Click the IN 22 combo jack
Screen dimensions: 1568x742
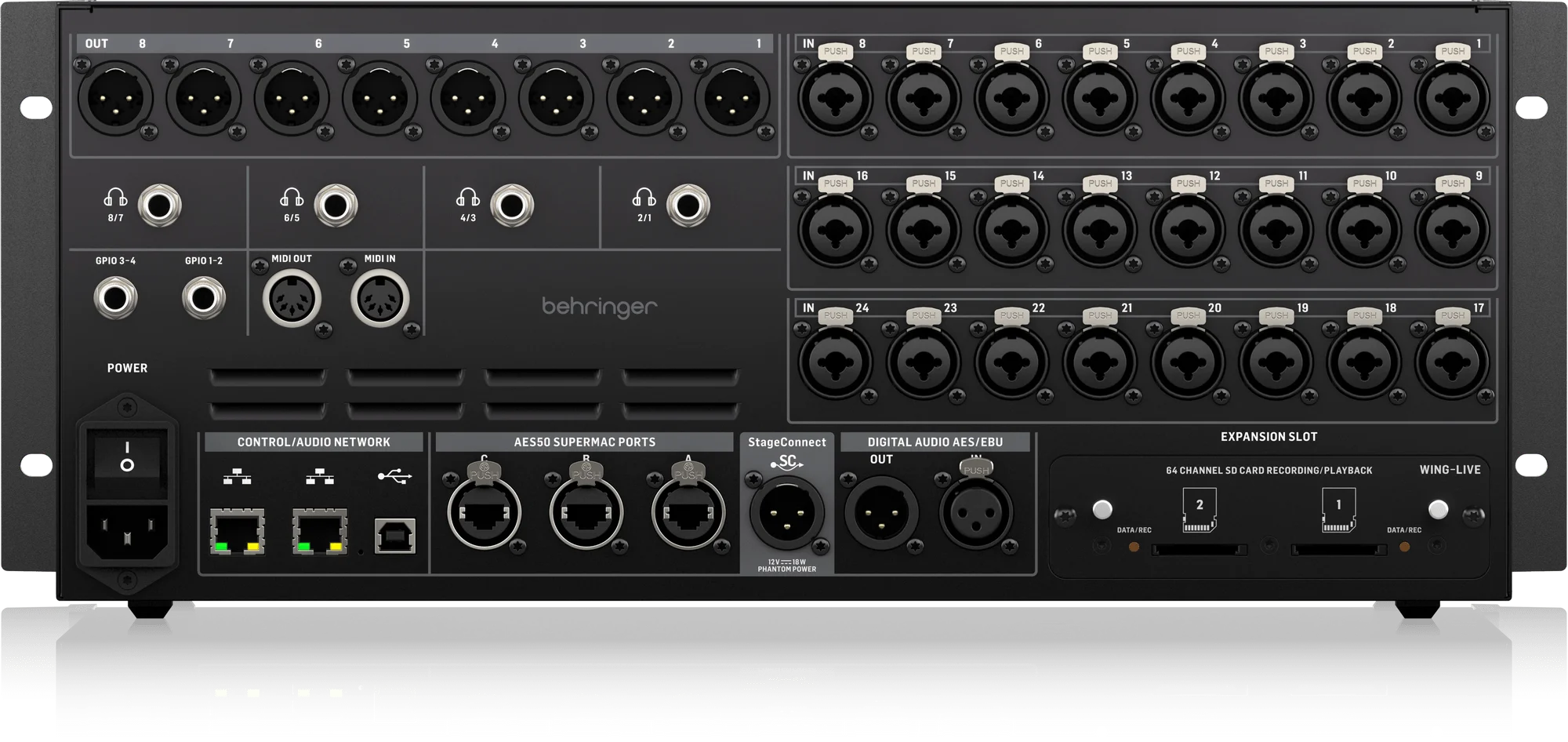click(x=1011, y=362)
